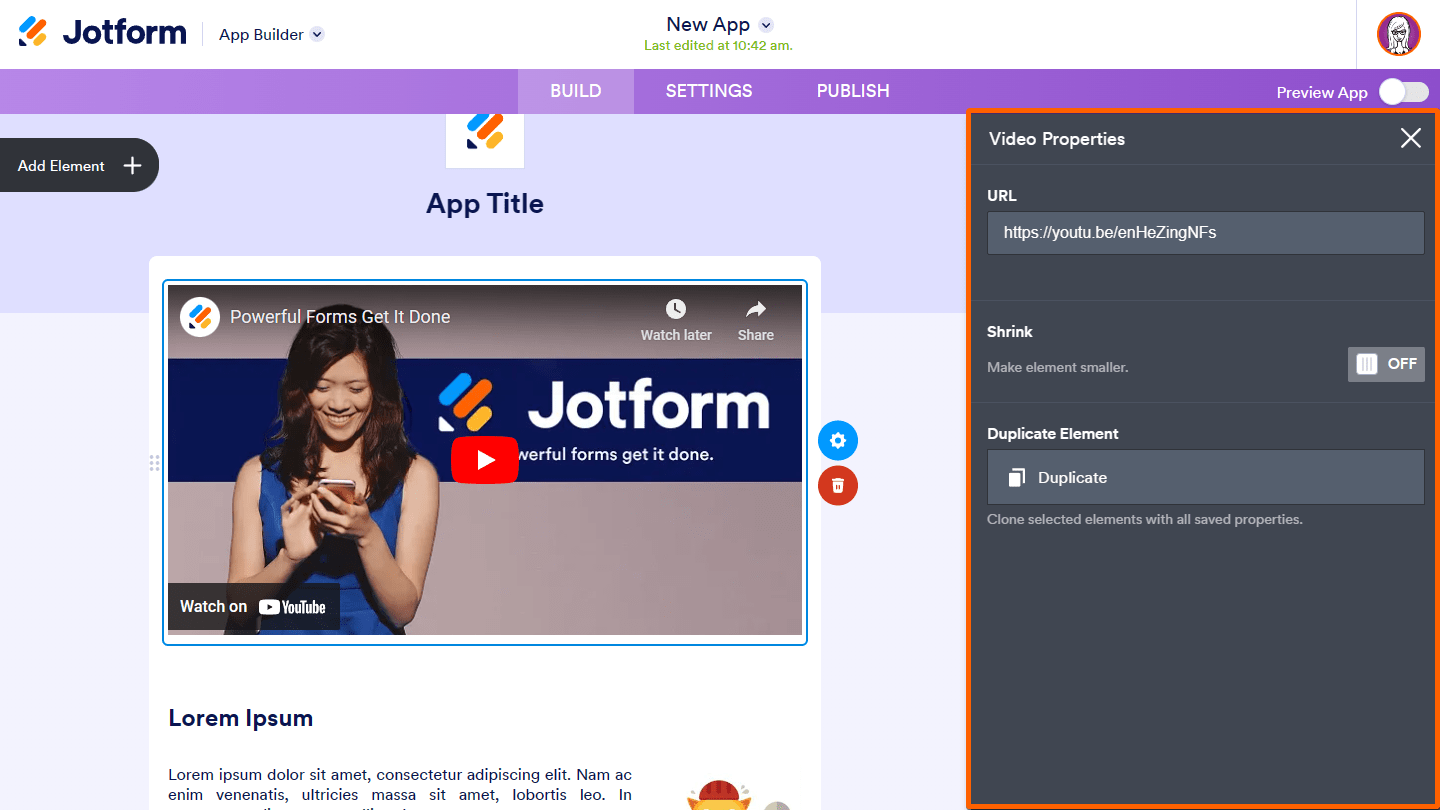Turn on the Shrink toggle
The height and width of the screenshot is (810, 1440).
[1386, 364]
